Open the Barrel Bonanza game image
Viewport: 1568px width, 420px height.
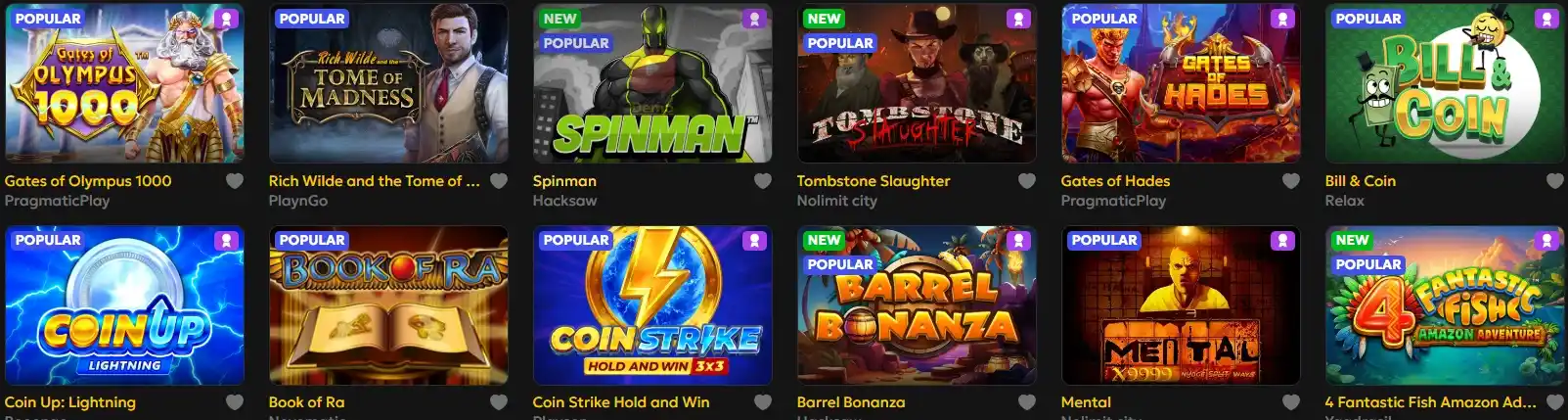coord(917,305)
